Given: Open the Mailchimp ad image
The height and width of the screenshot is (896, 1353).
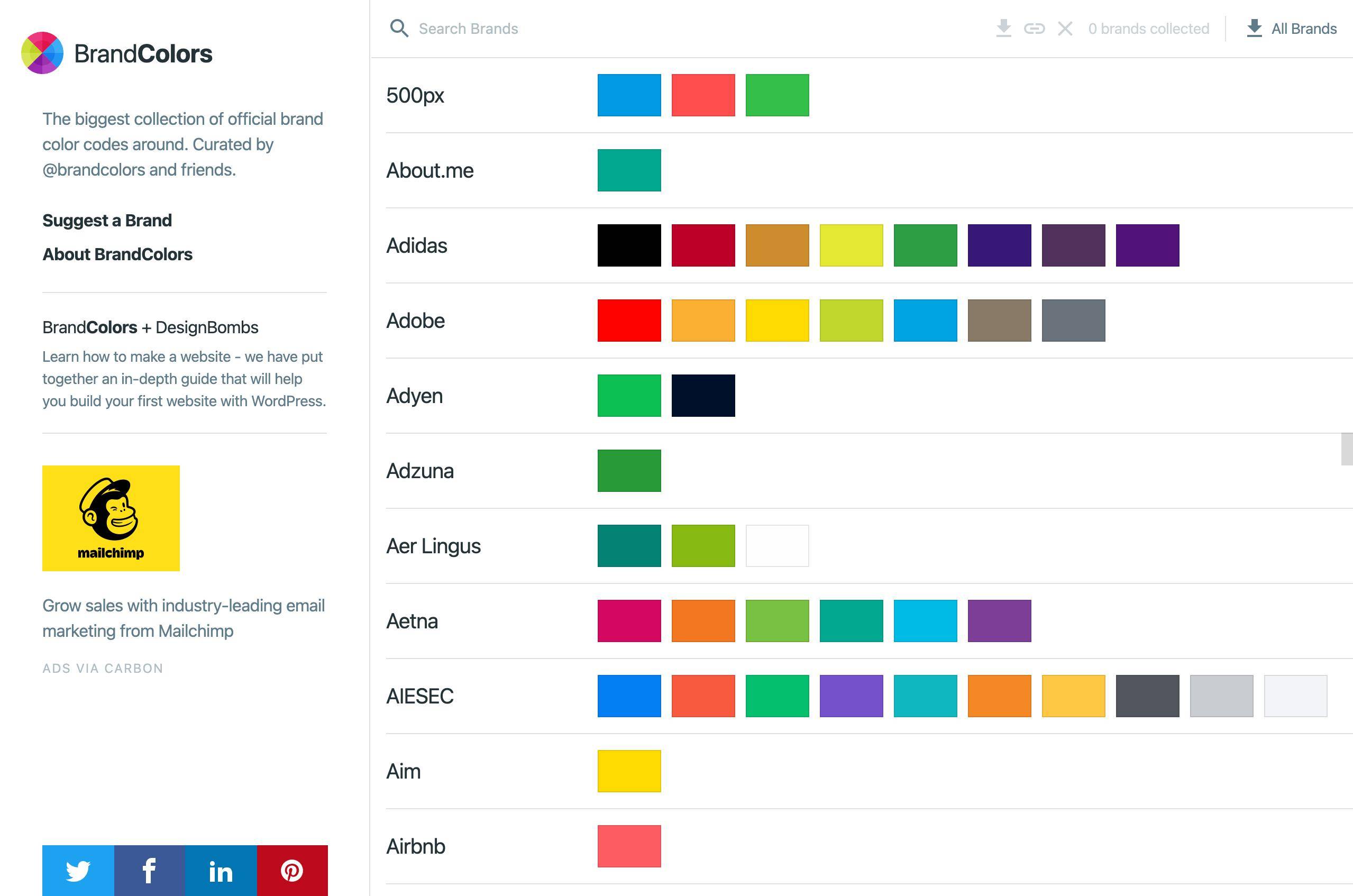Looking at the screenshot, I should (111, 518).
